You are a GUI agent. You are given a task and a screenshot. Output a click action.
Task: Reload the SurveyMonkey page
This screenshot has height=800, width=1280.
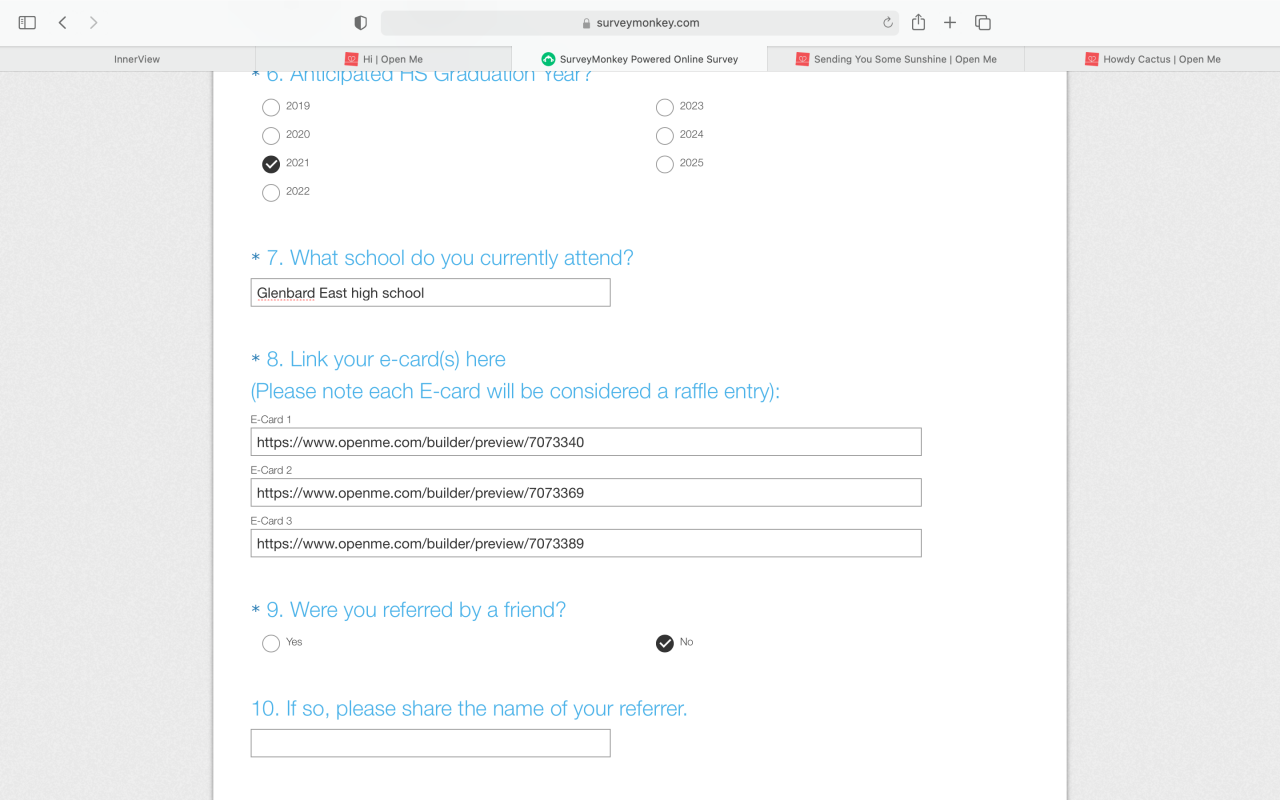(887, 23)
